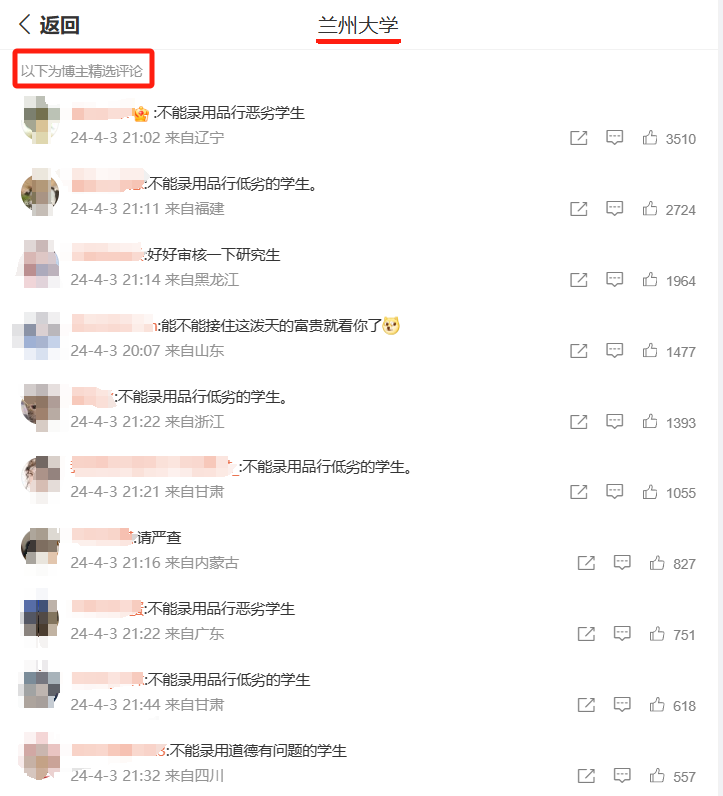
Task: Like the comment with 1477 likes
Action: pyautogui.click(x=650, y=351)
